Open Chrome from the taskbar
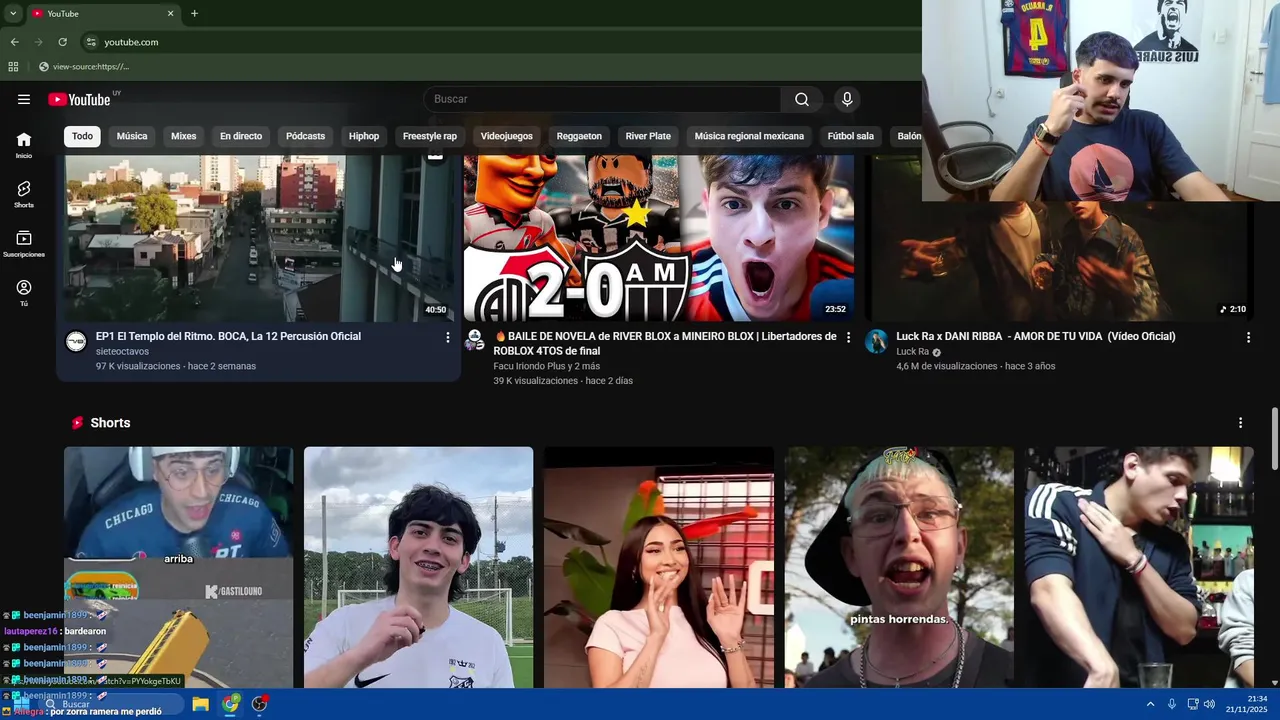1280x720 pixels. 230,704
